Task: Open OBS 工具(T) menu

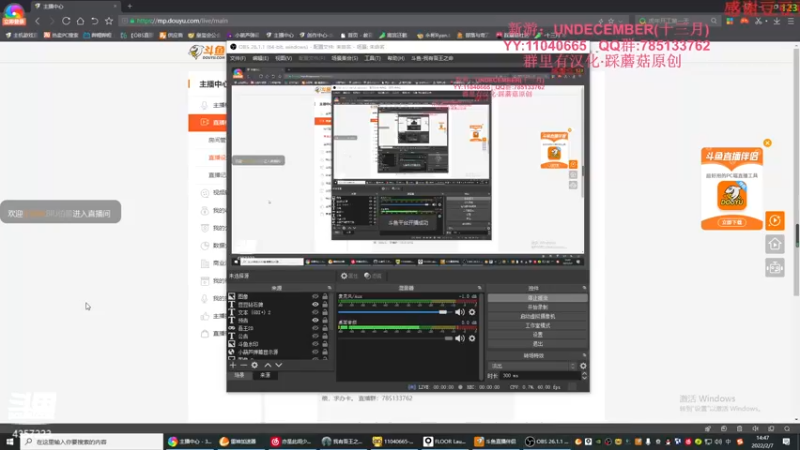Action: point(372,58)
